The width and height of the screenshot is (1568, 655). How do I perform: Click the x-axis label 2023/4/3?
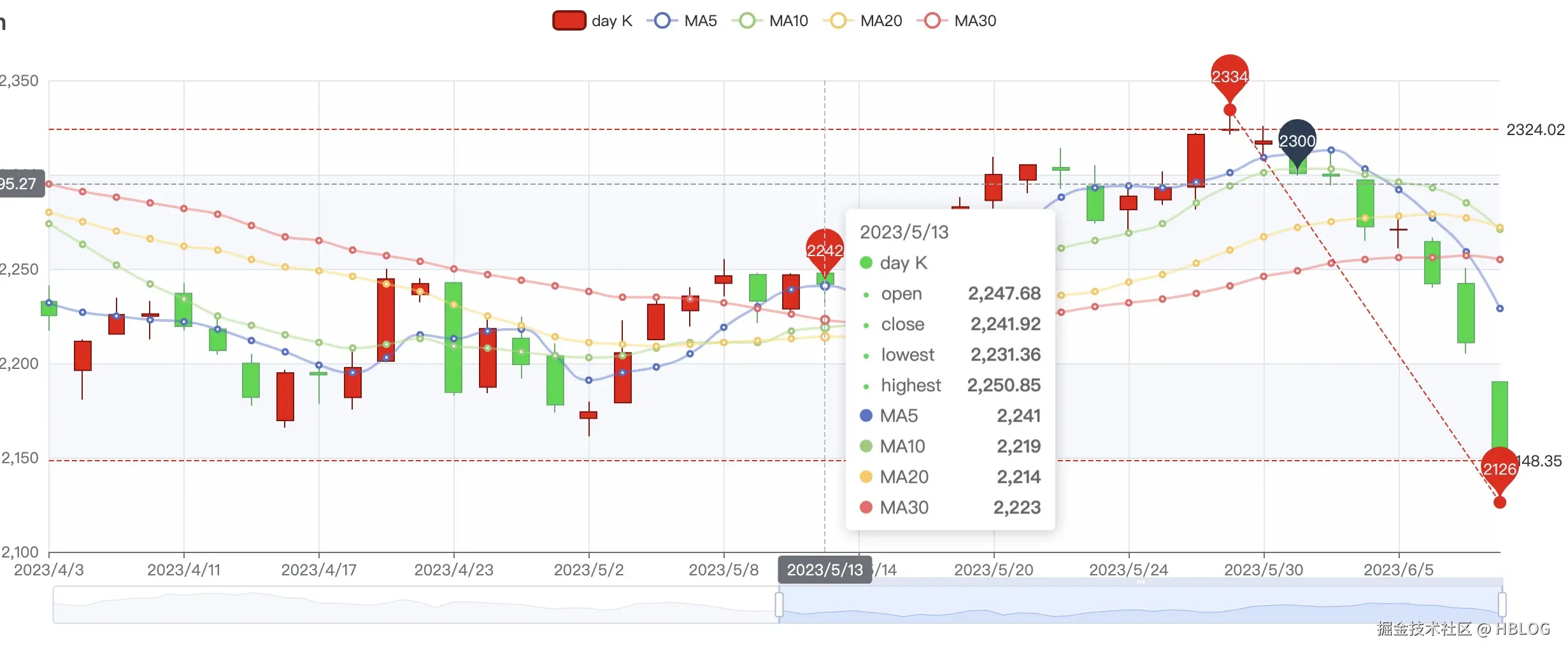(x=49, y=570)
